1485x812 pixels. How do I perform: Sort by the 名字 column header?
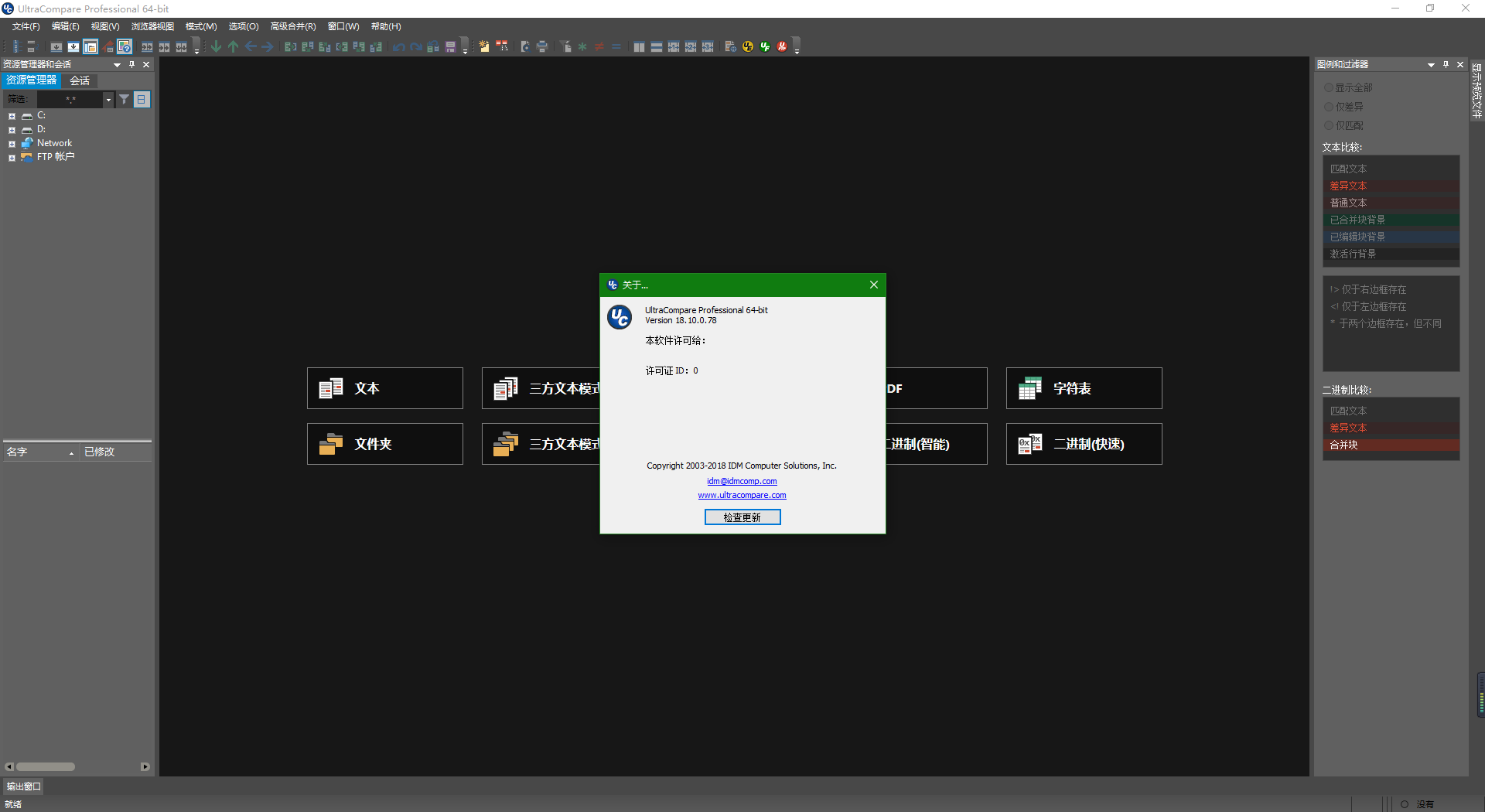pos(40,452)
